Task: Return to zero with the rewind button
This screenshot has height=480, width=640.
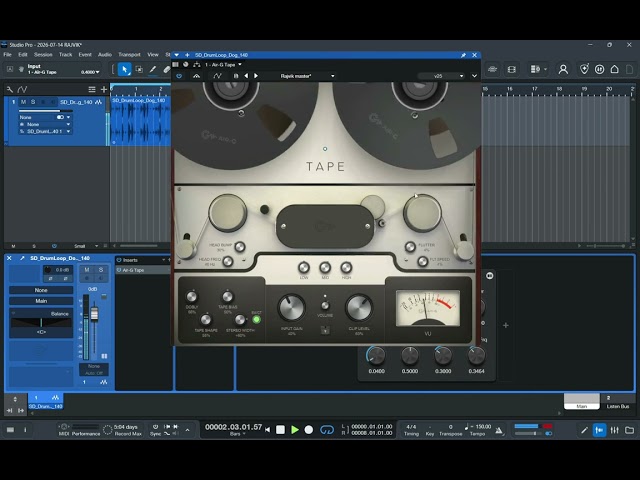Action: pos(267,429)
